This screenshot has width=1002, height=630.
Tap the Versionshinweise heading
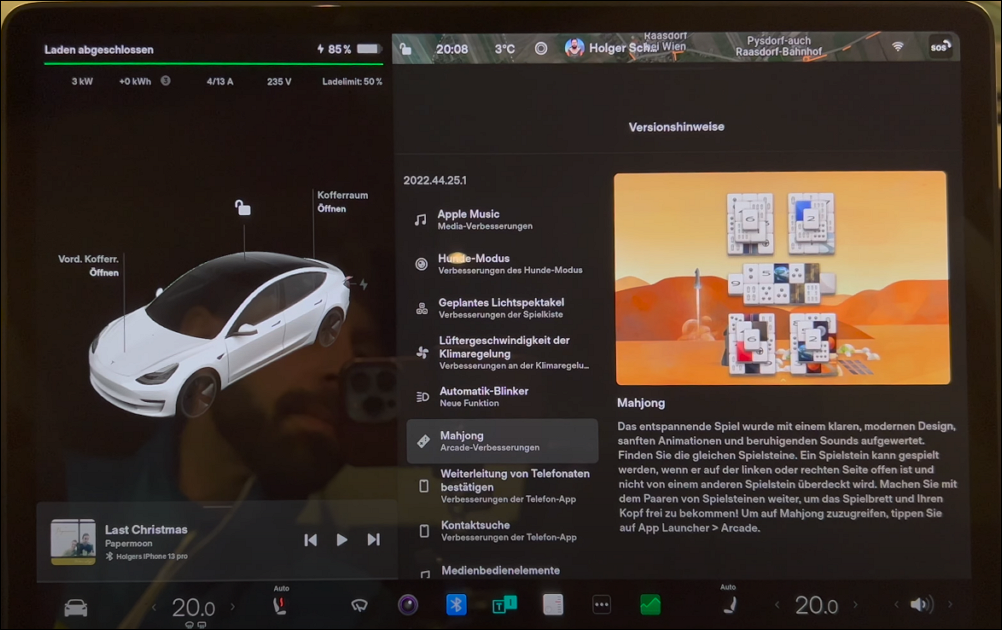pyautogui.click(x=677, y=127)
